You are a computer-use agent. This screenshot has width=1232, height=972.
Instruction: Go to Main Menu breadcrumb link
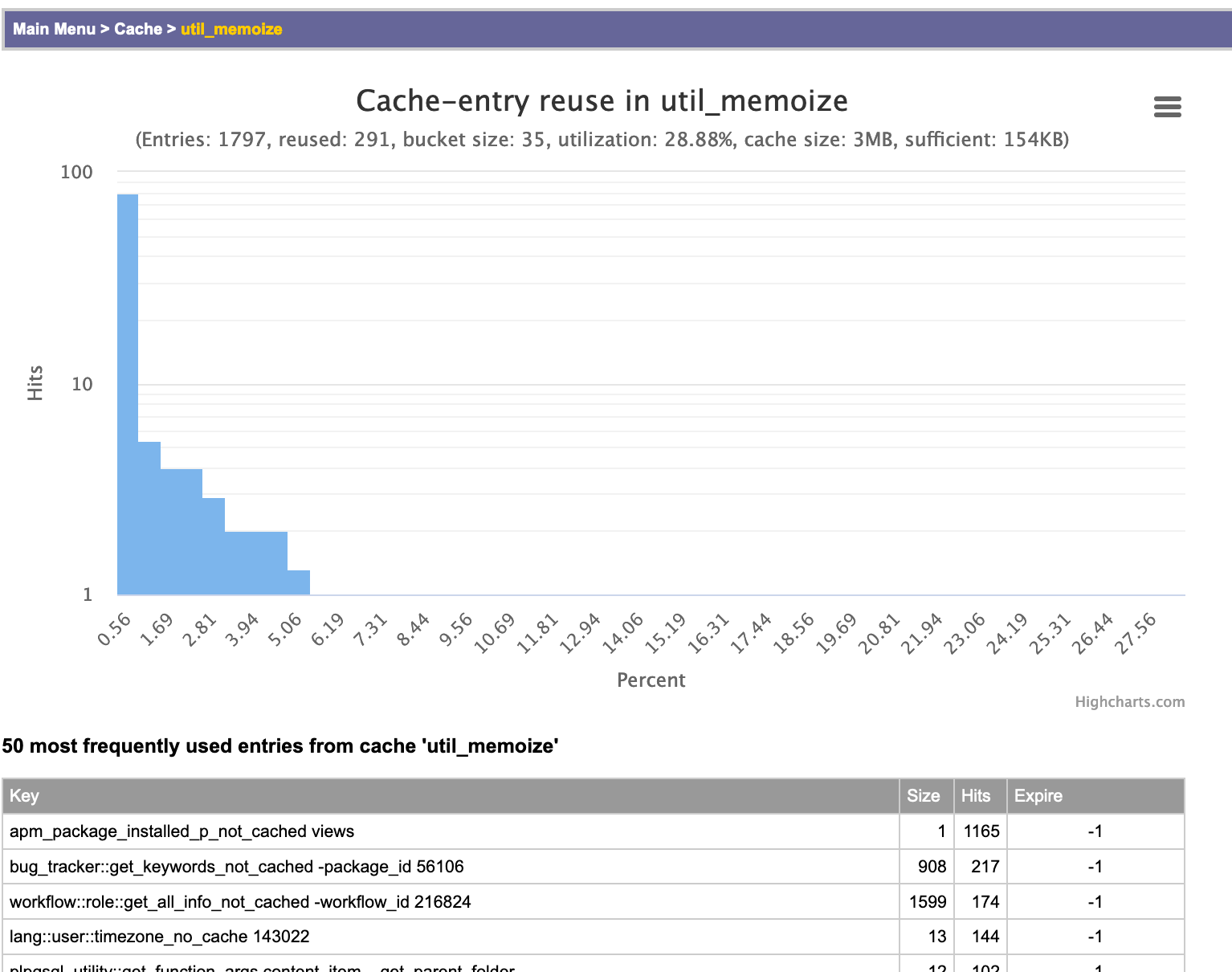coord(54,29)
